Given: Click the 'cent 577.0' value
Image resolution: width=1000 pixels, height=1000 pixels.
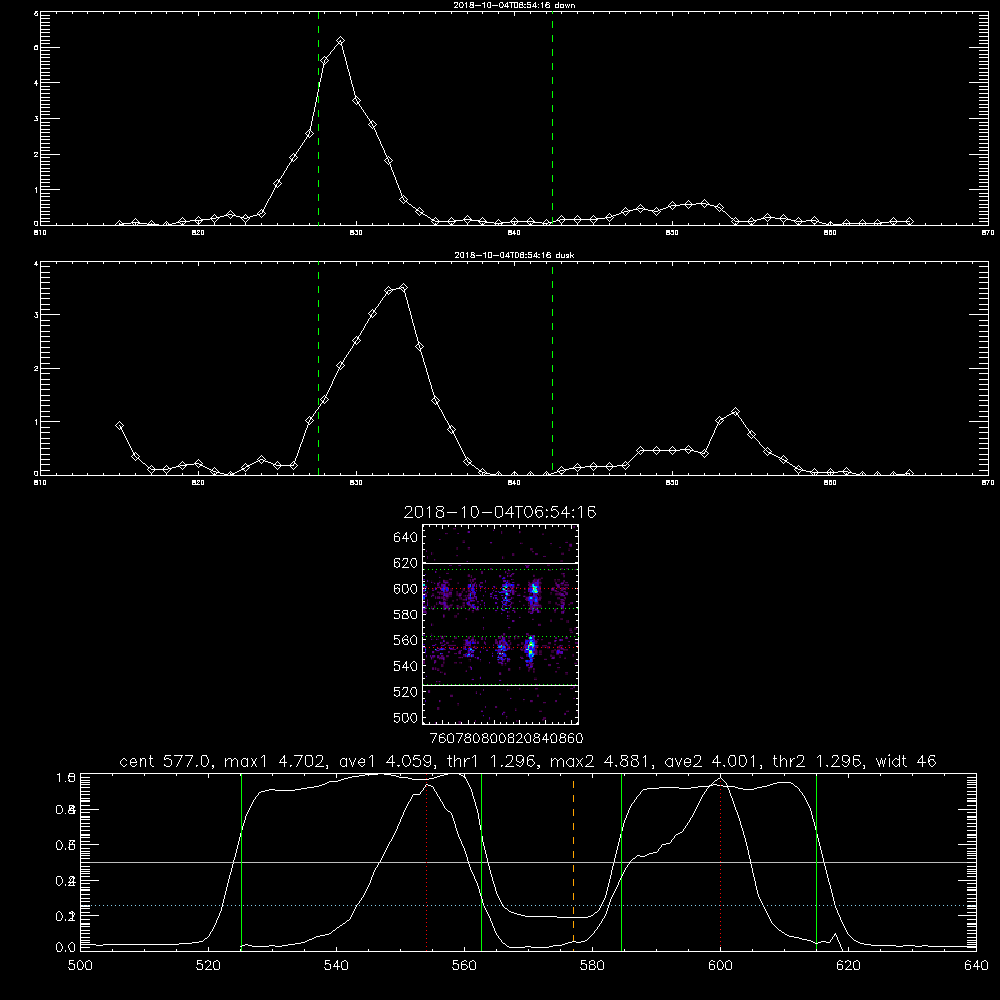Looking at the screenshot, I should pyautogui.click(x=166, y=761).
